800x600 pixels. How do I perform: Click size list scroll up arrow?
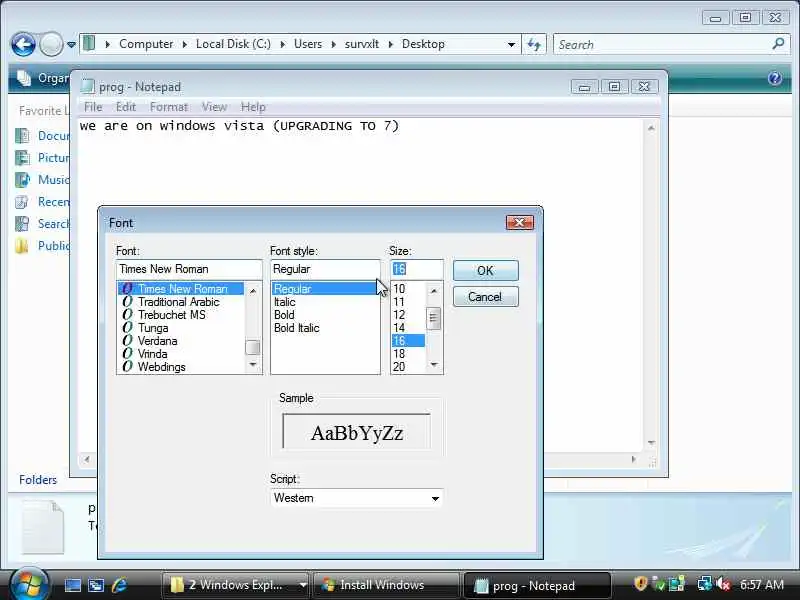tap(434, 290)
